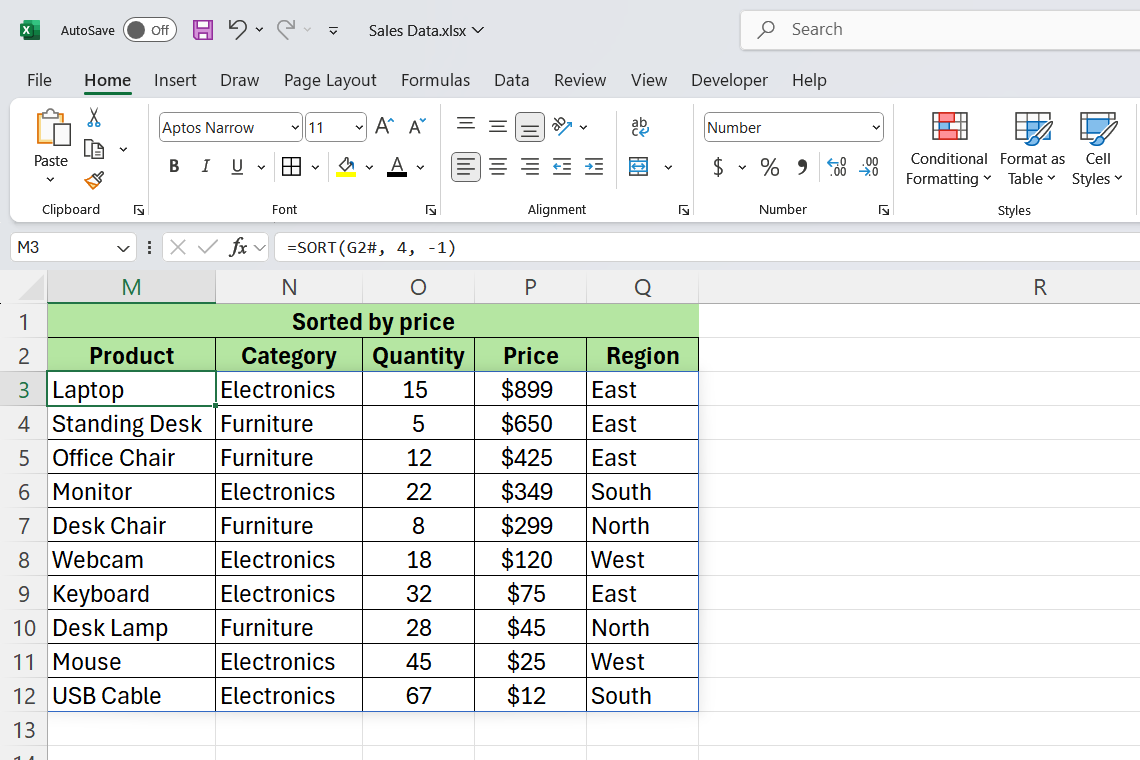1140x760 pixels.
Task: Expand the font name dropdown arrow
Action: [294, 127]
